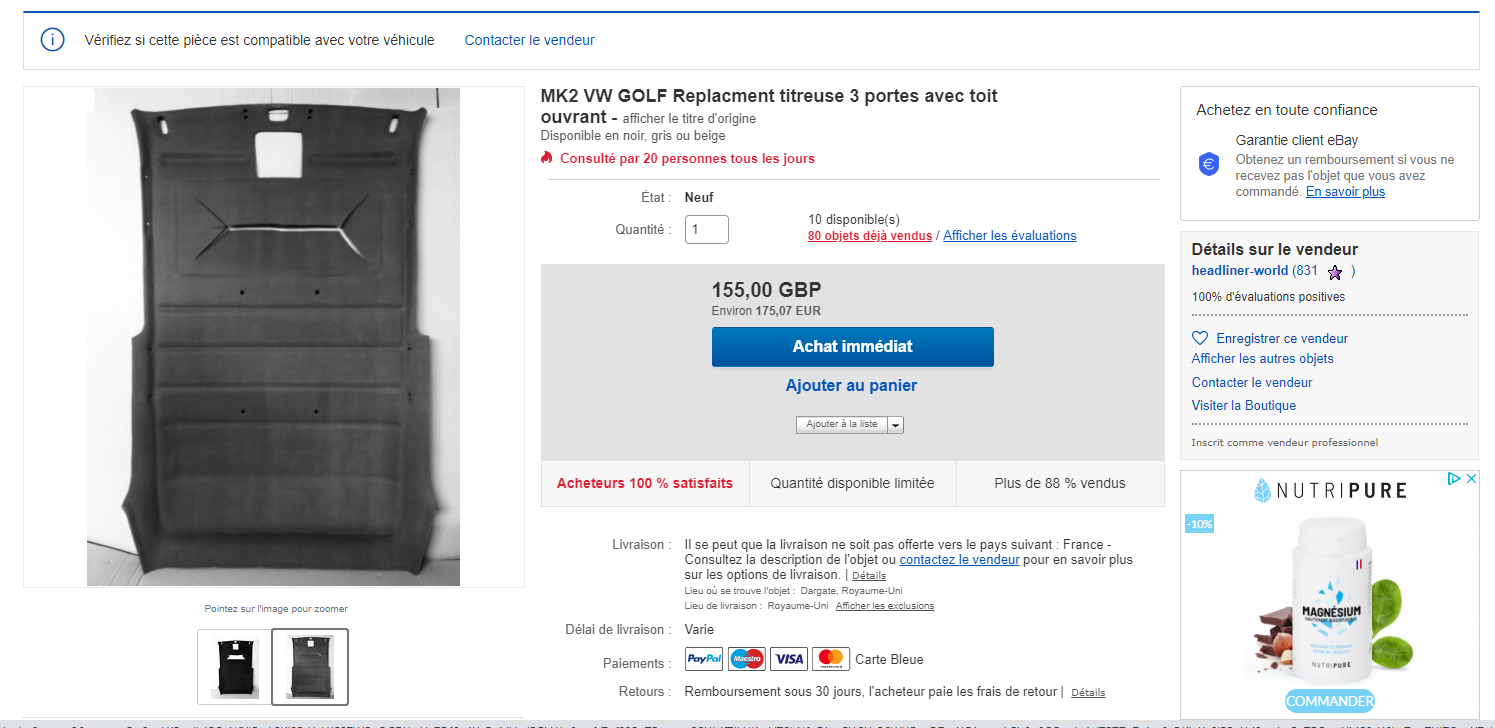Click 'Visiter la Boutique' link
The image size is (1495, 728).
(1244, 406)
